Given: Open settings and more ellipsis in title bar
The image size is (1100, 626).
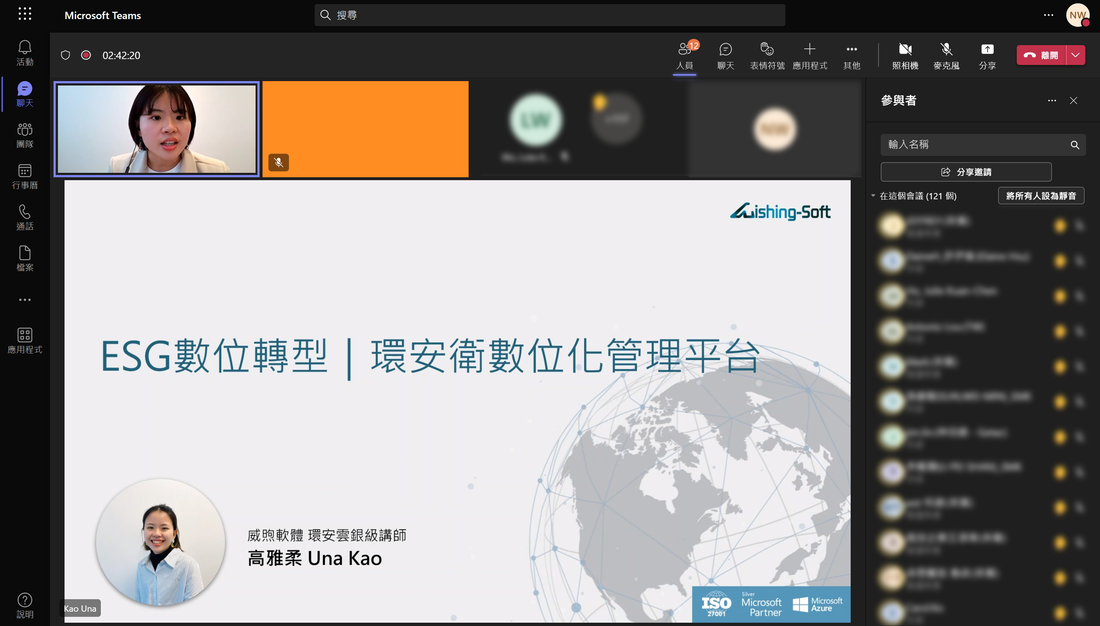Looking at the screenshot, I should click(x=1048, y=15).
